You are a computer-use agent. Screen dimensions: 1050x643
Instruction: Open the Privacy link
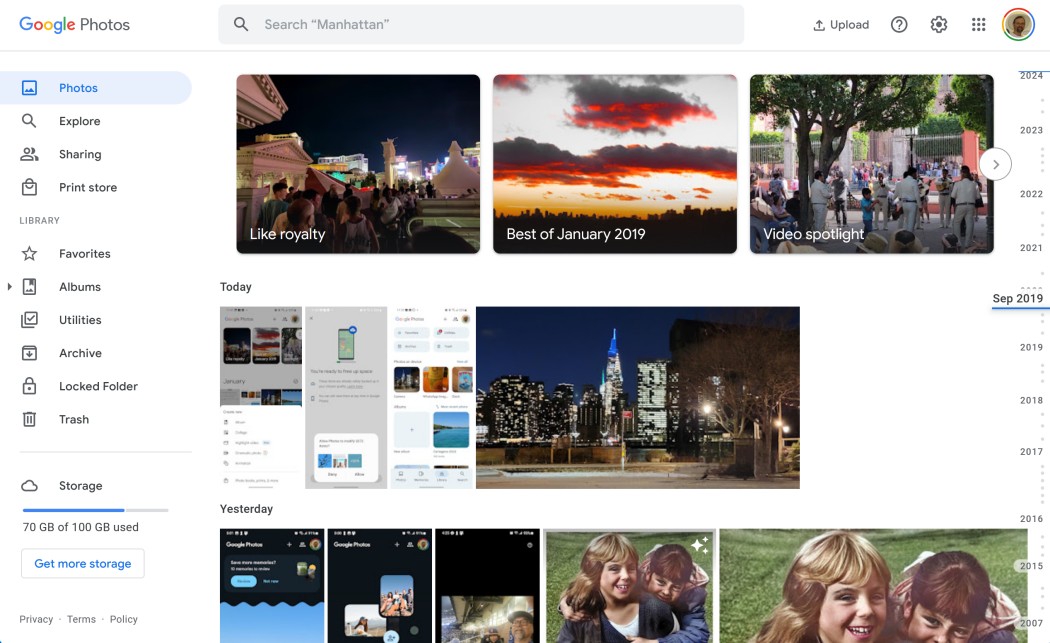[x=36, y=619]
